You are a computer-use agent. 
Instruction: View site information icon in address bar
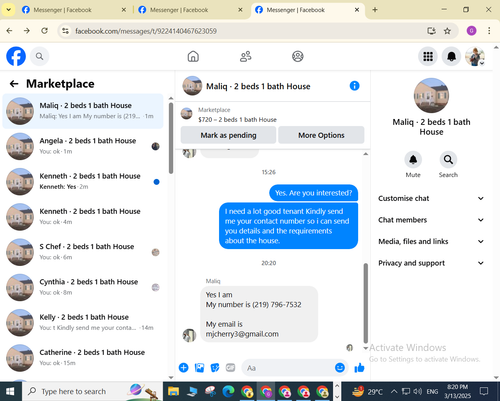click(x=66, y=31)
